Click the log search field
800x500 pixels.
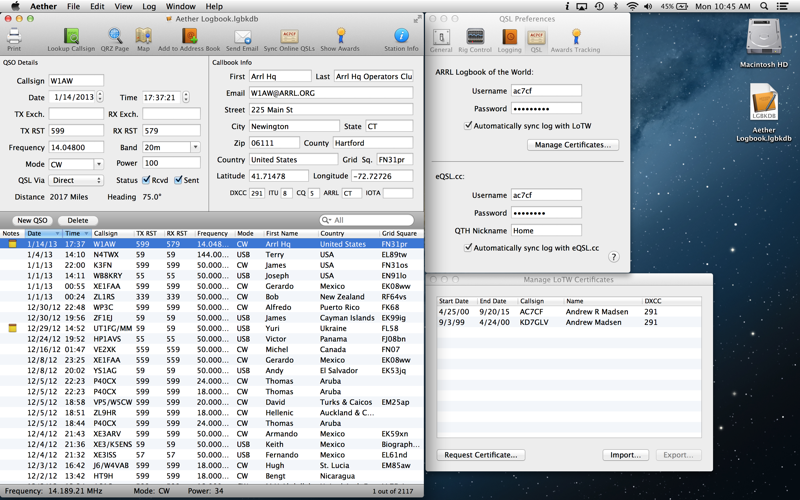point(370,220)
